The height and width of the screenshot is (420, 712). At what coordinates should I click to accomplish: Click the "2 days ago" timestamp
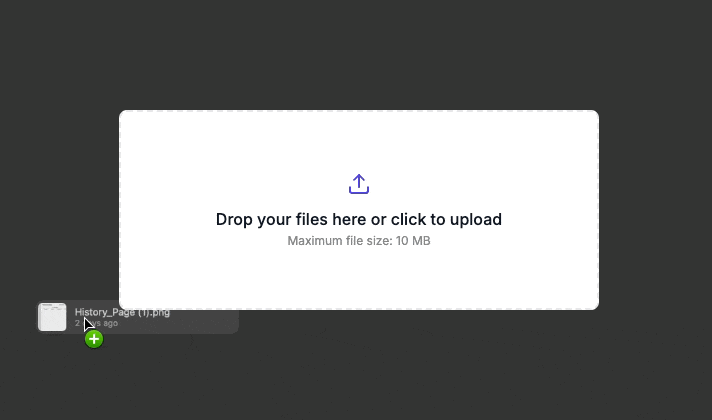click(96, 323)
